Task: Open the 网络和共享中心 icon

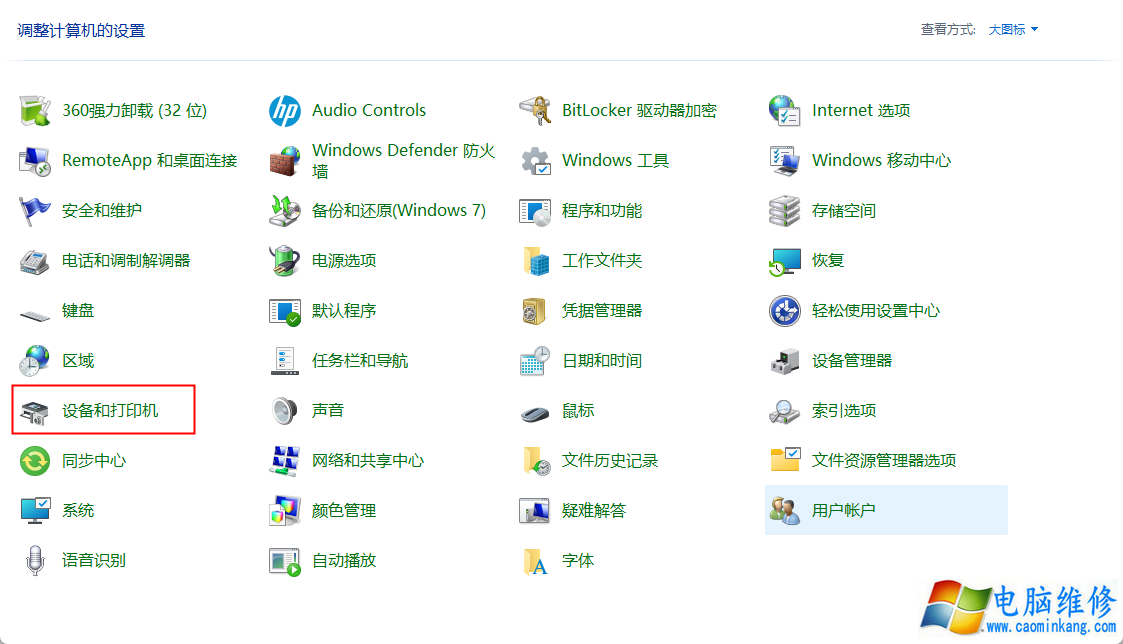Action: (x=284, y=461)
